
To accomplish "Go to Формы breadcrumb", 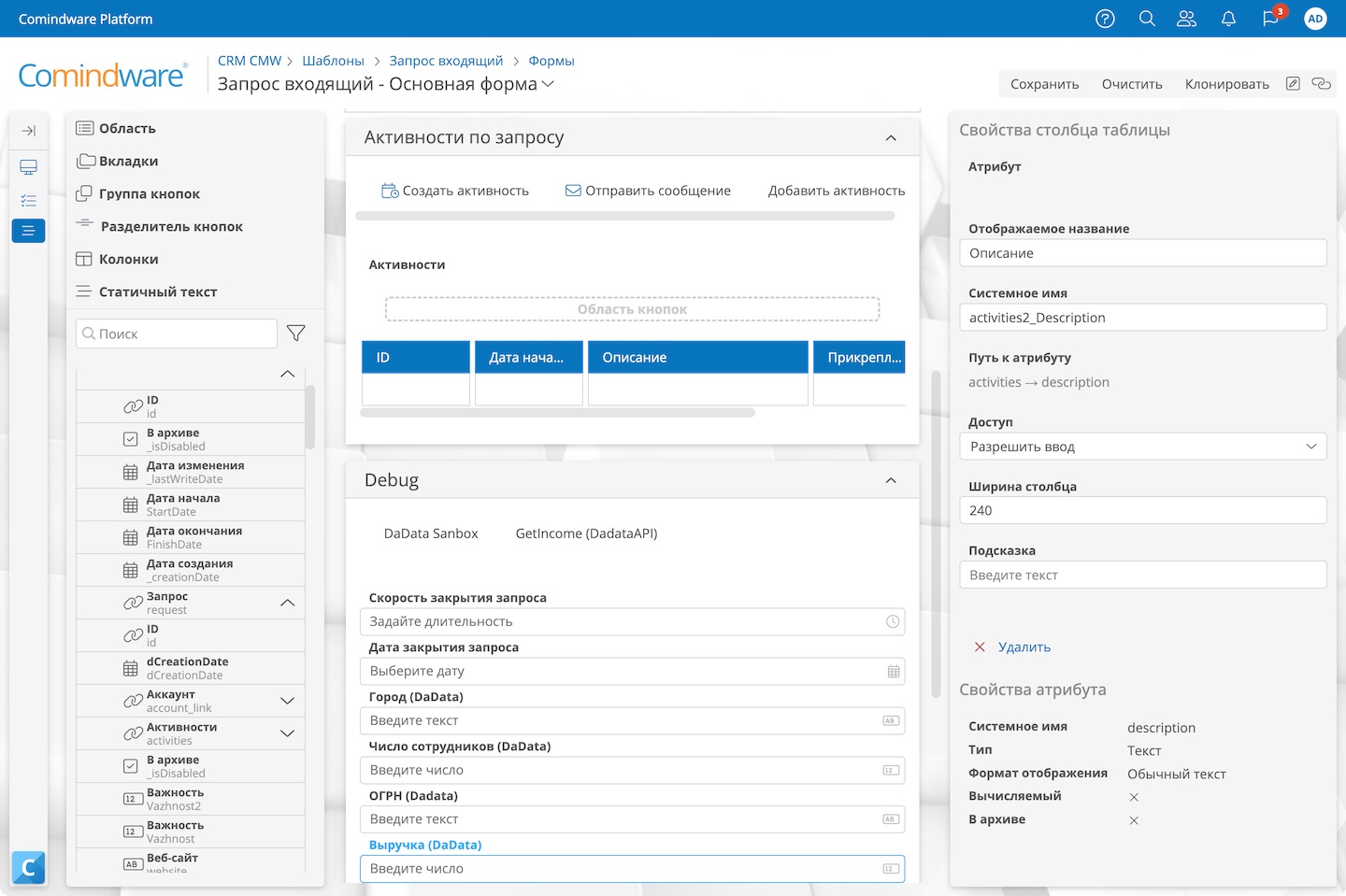I will point(551,61).
